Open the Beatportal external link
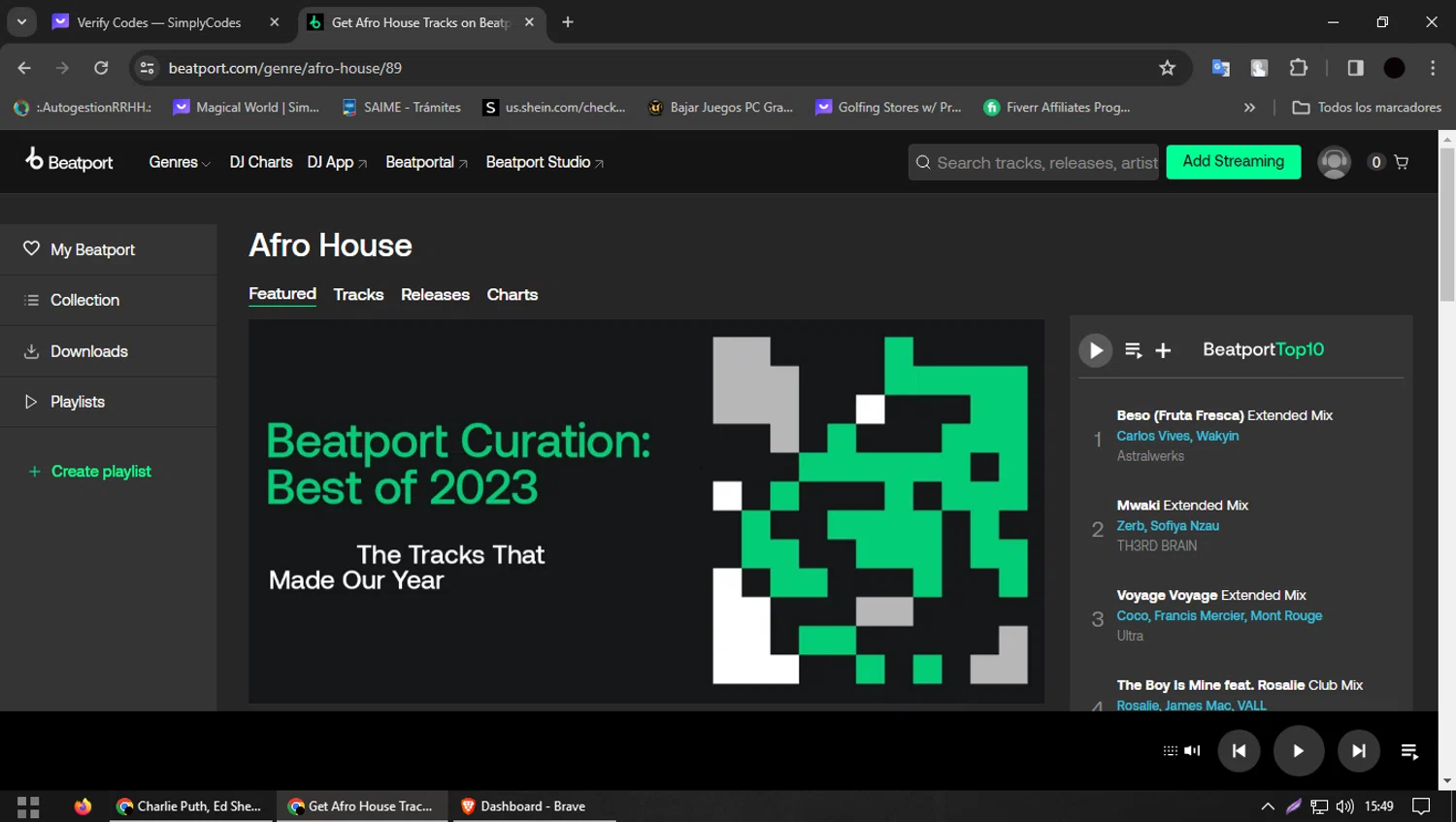Image resolution: width=1456 pixels, height=822 pixels. [426, 162]
